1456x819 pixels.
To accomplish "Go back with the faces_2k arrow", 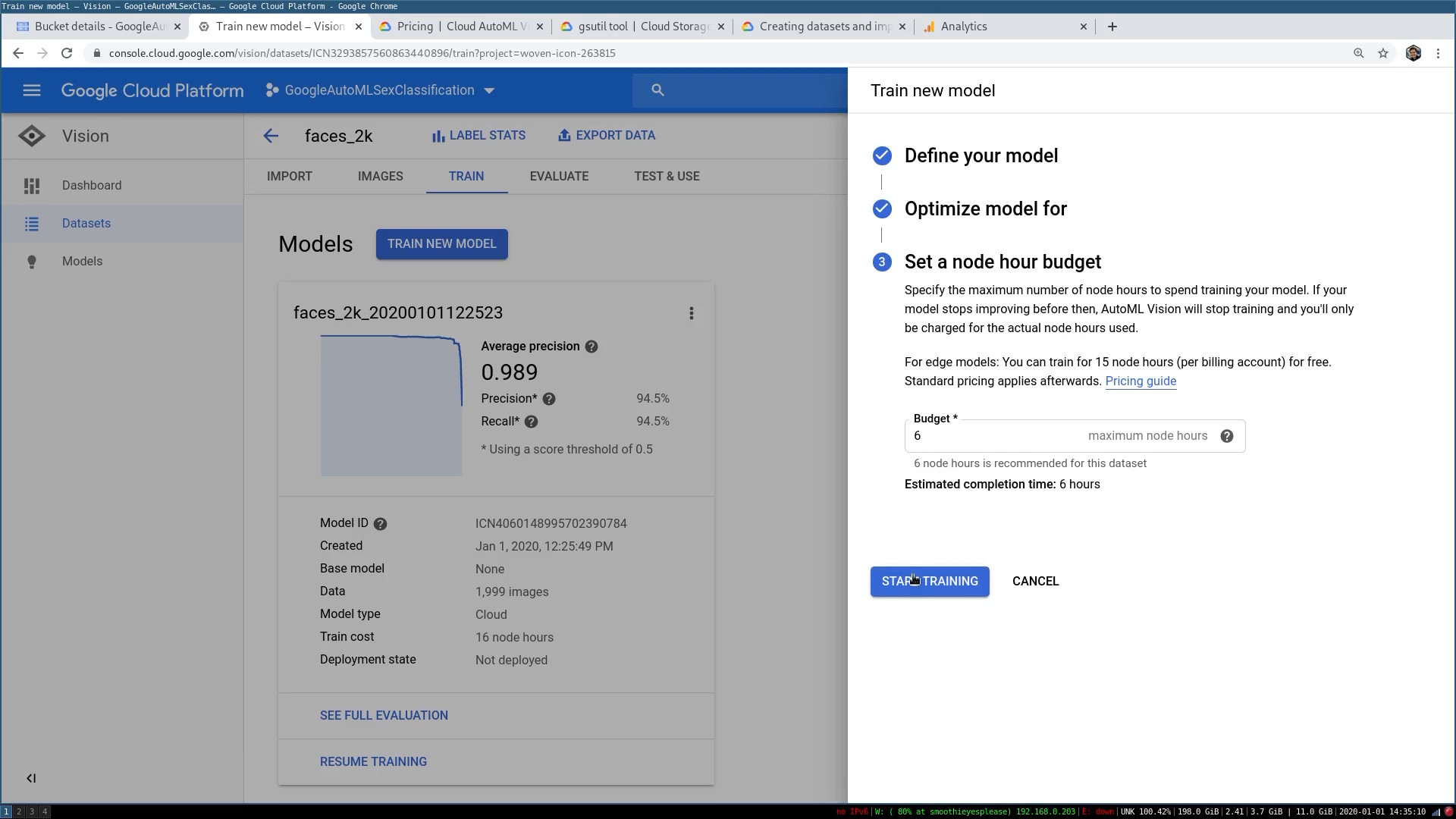I will tap(271, 136).
